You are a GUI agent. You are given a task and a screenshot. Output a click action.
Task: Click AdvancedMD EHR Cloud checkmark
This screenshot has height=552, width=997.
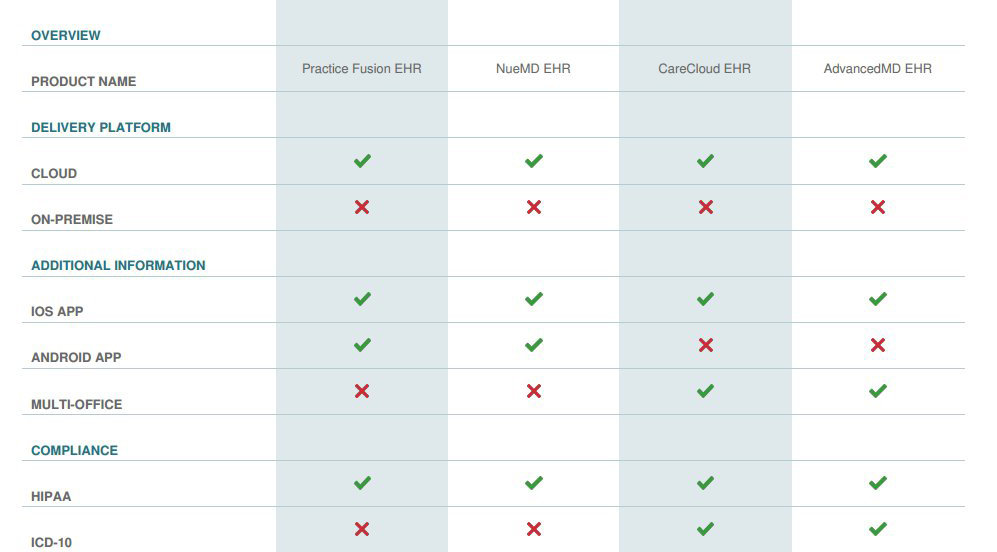coord(877,161)
